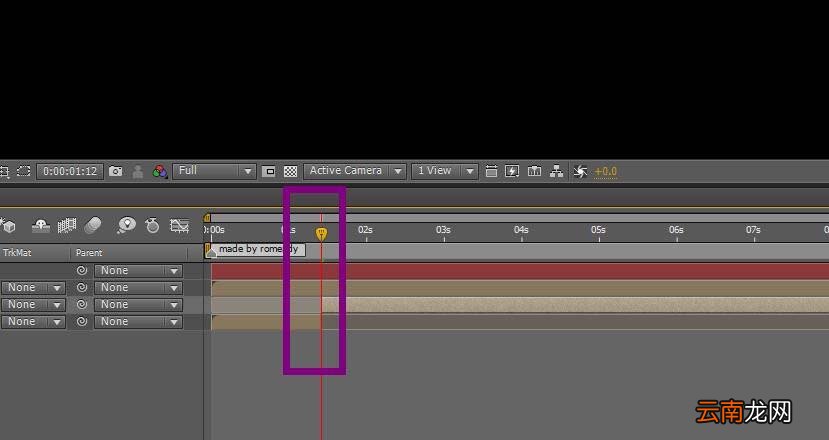Screen dimensions: 829x440
Task: Open Brainstorm lightbulb icon
Action: pos(126,226)
